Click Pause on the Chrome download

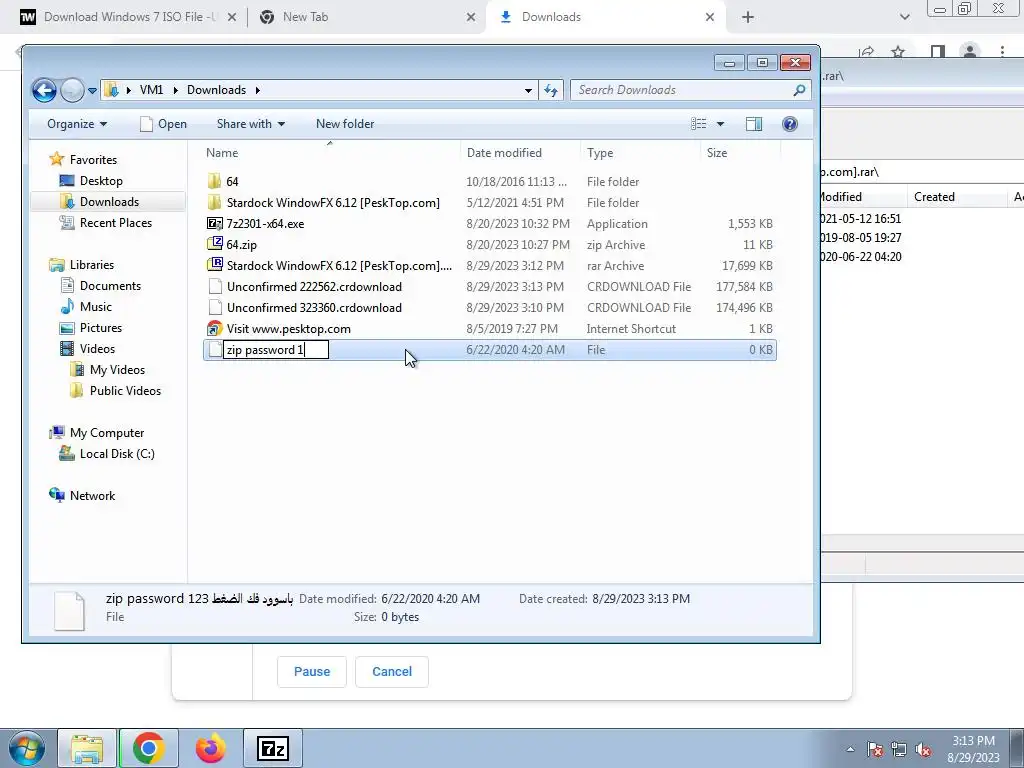[x=312, y=671]
